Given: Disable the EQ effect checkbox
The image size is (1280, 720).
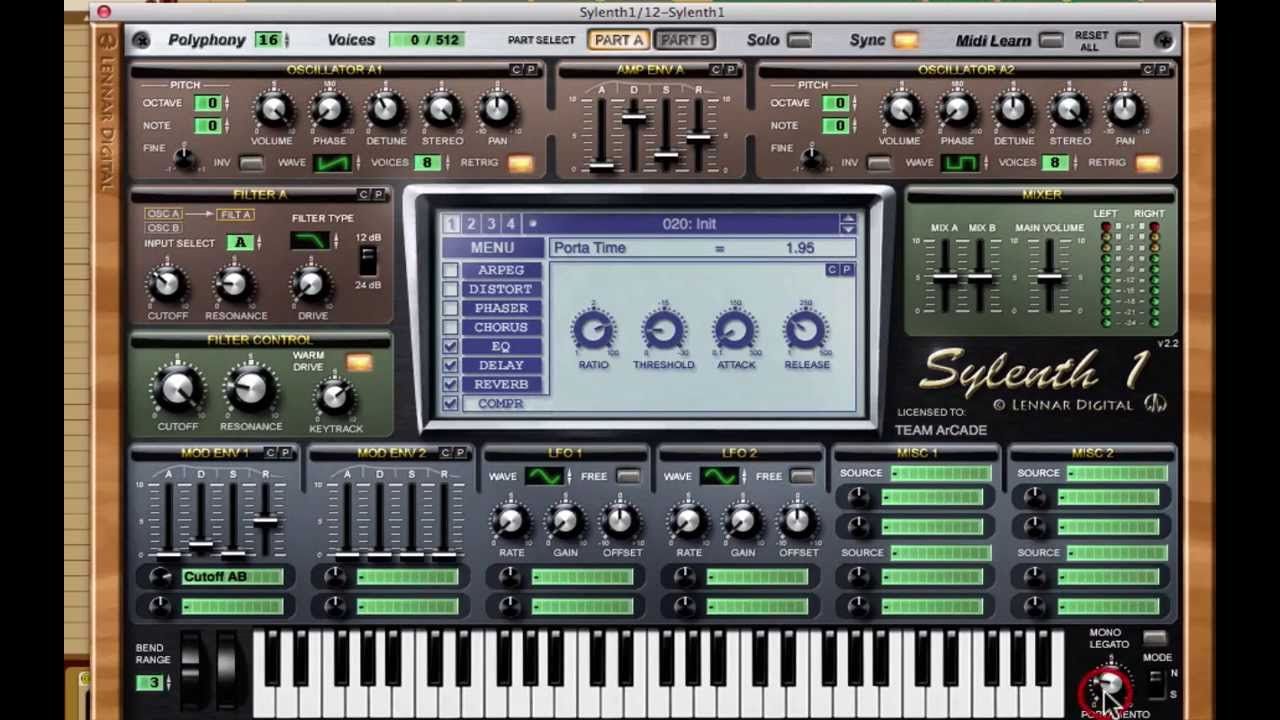Looking at the screenshot, I should coord(450,346).
